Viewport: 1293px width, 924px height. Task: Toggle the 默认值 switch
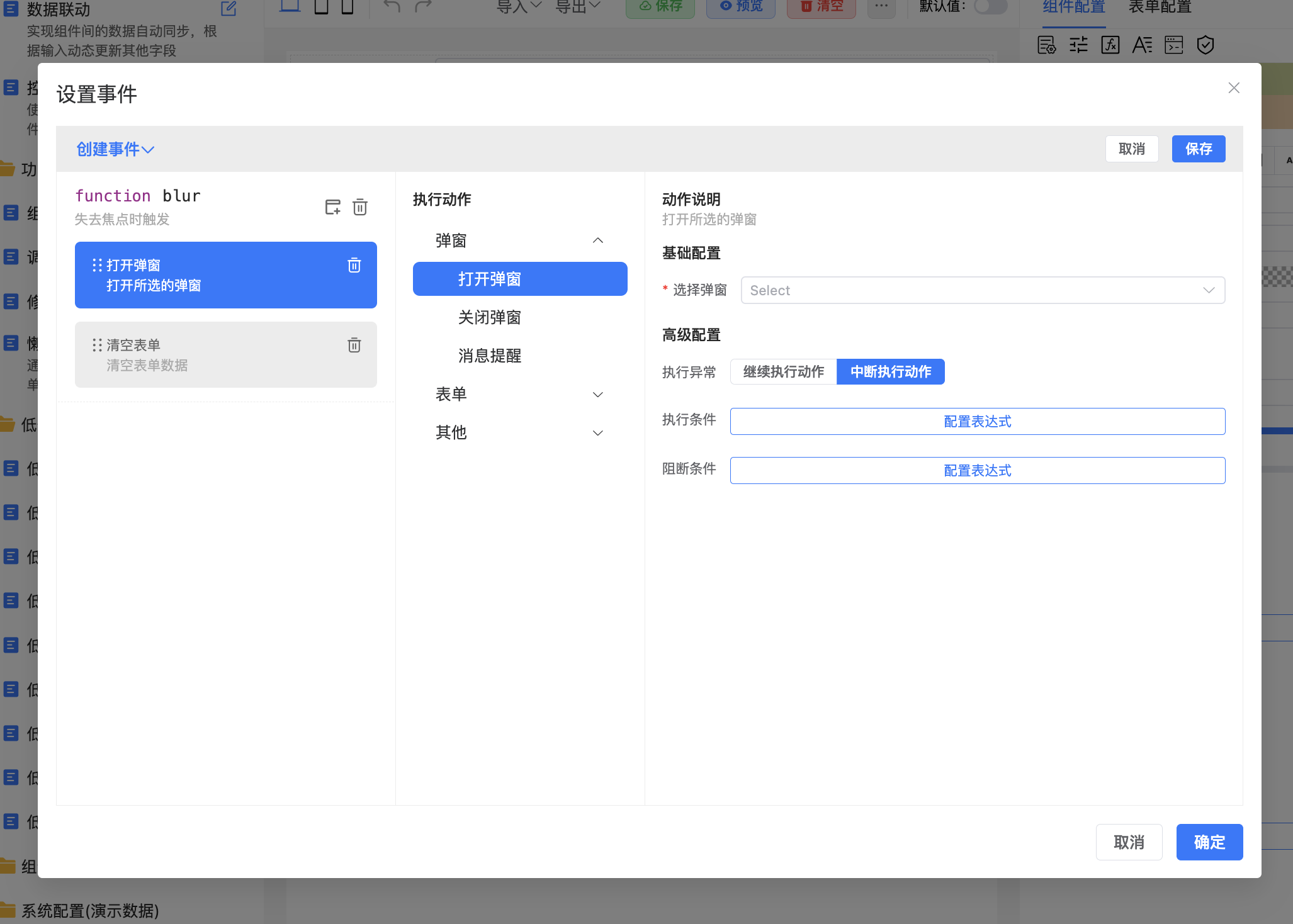990,7
